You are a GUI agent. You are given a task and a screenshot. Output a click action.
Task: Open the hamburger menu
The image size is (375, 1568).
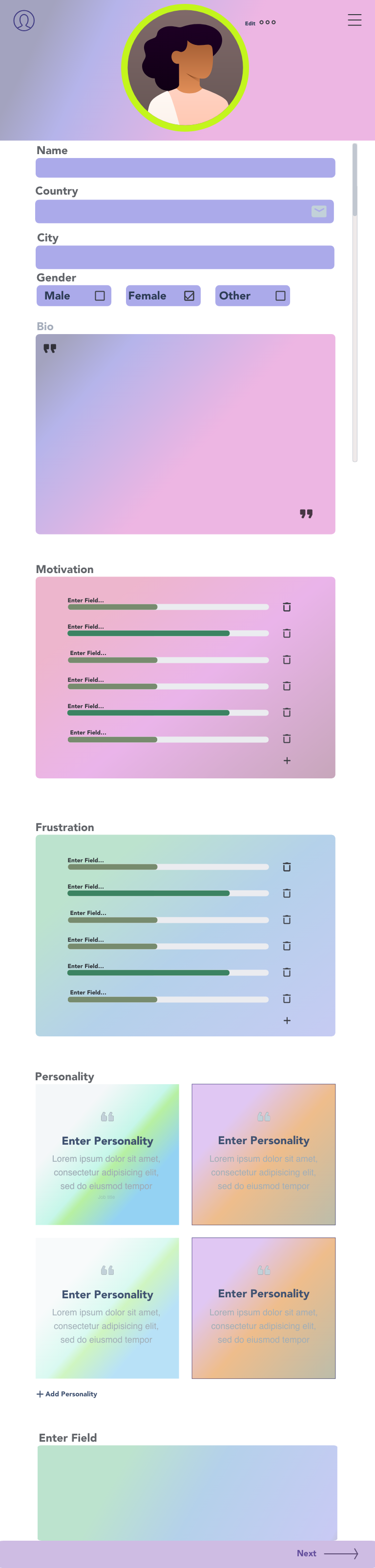(354, 20)
